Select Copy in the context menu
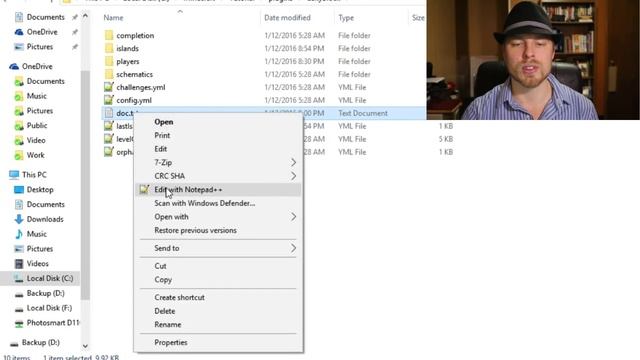This screenshot has width=640, height=360. 163,280
